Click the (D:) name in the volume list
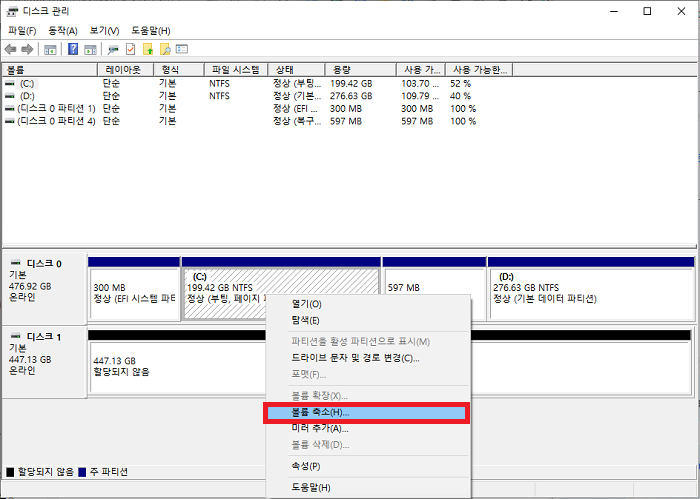Viewport: 700px width, 499px height. [27, 96]
